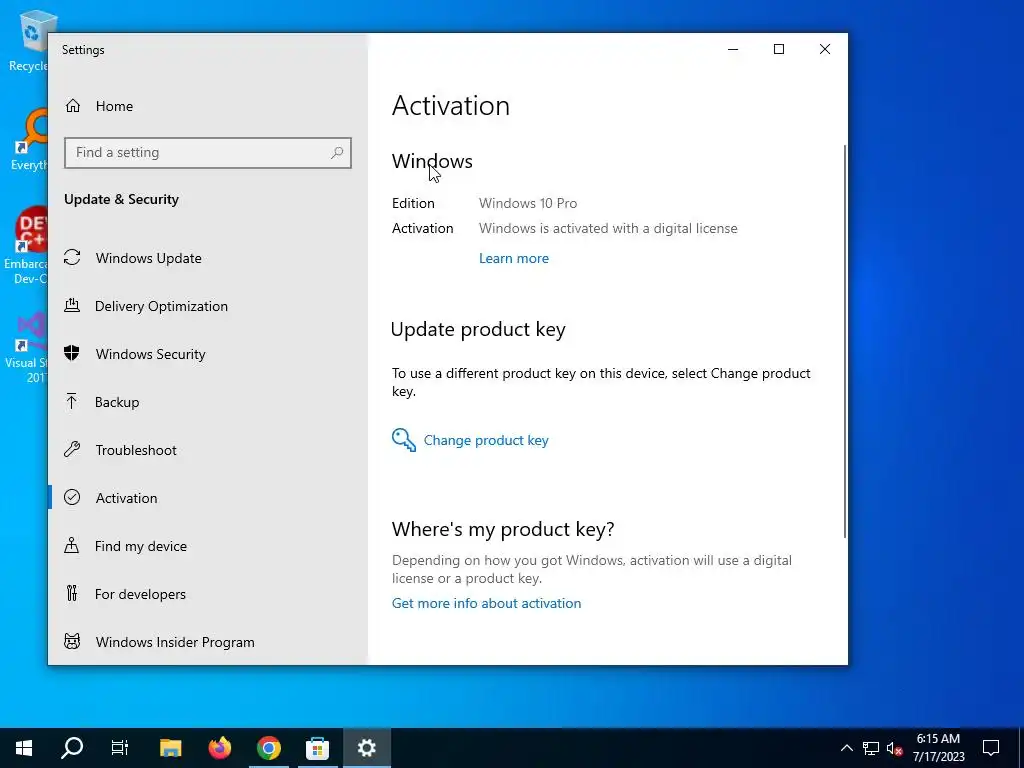
Task: Focus the Find a setting search box
Action: (x=208, y=153)
